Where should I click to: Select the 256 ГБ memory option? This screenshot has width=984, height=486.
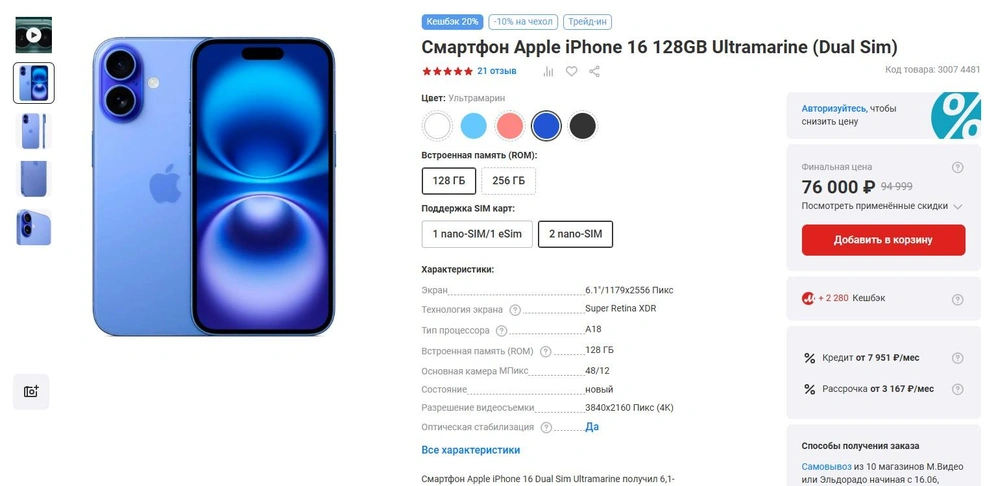tap(508, 181)
